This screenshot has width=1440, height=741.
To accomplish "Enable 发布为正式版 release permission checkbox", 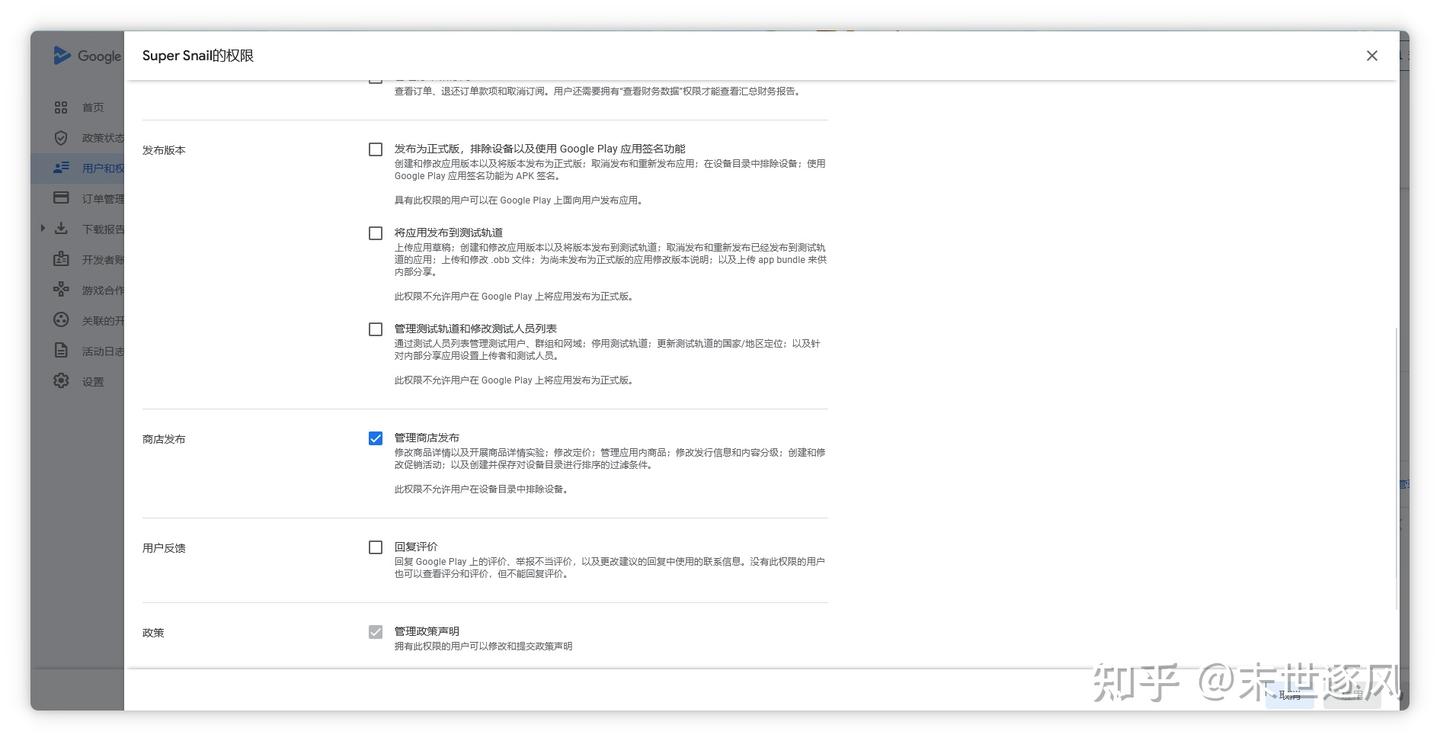I will (x=376, y=149).
